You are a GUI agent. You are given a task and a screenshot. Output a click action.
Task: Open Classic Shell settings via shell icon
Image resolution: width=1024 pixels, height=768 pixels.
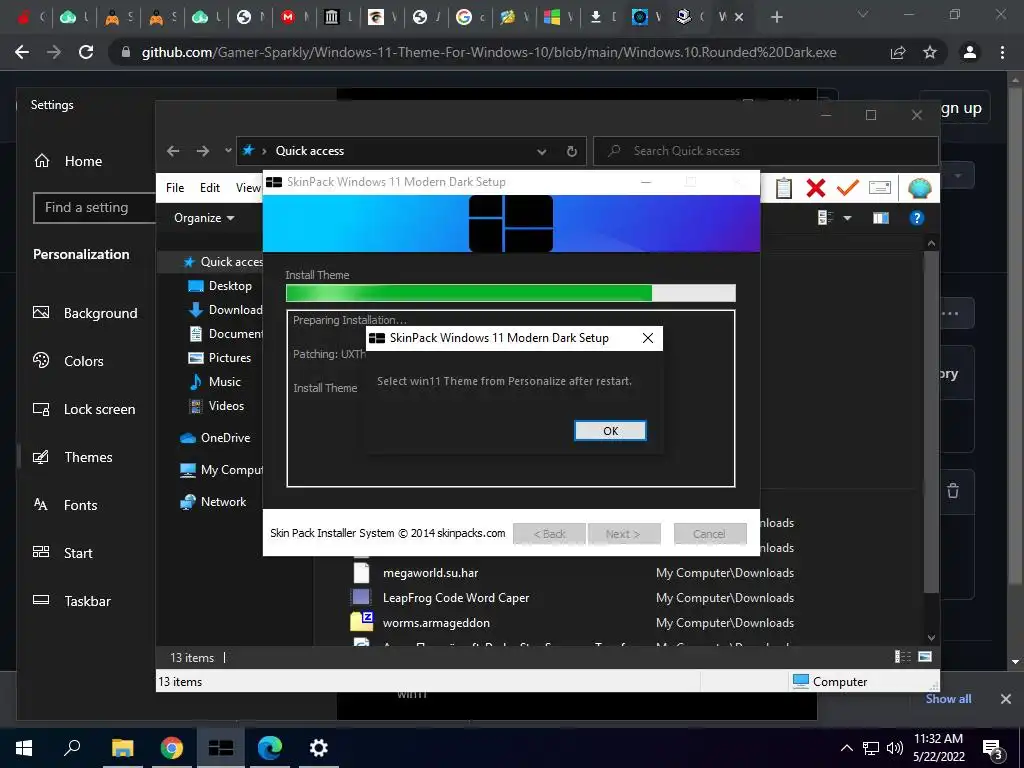pos(920,188)
